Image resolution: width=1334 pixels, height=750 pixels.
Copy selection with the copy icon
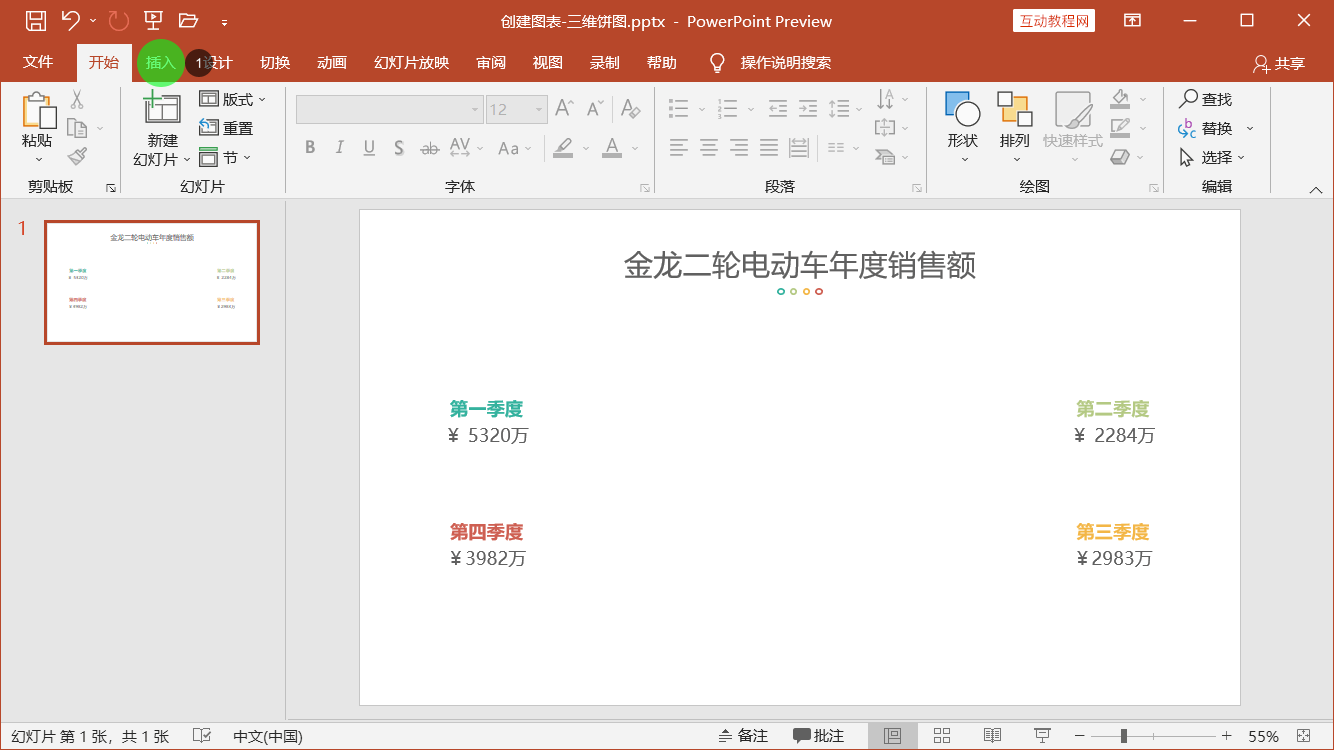click(x=77, y=128)
